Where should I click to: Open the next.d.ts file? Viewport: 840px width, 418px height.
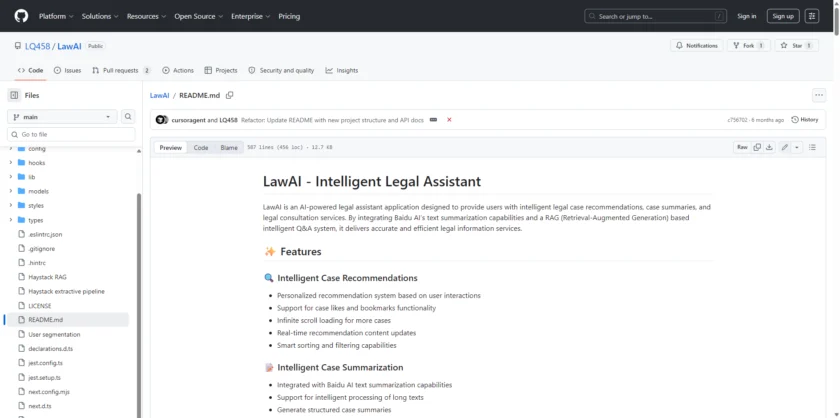click(x=40, y=406)
